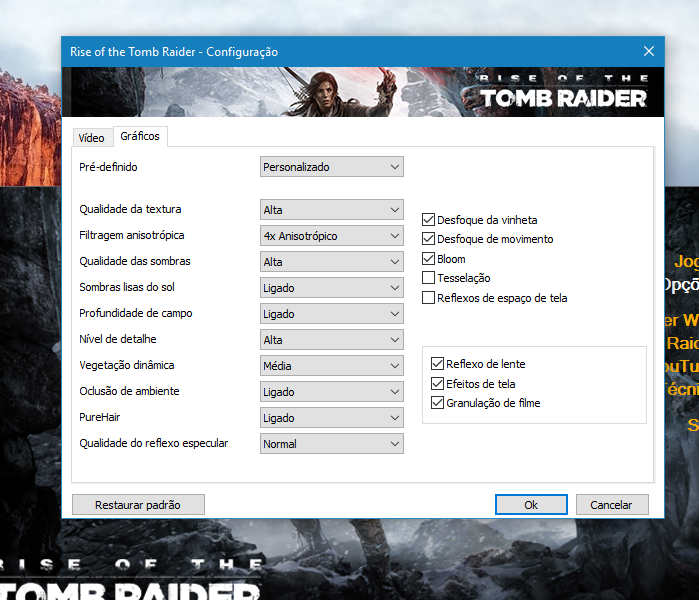Switch to the Vídeo tab
The width and height of the screenshot is (699, 600).
pyautogui.click(x=91, y=138)
